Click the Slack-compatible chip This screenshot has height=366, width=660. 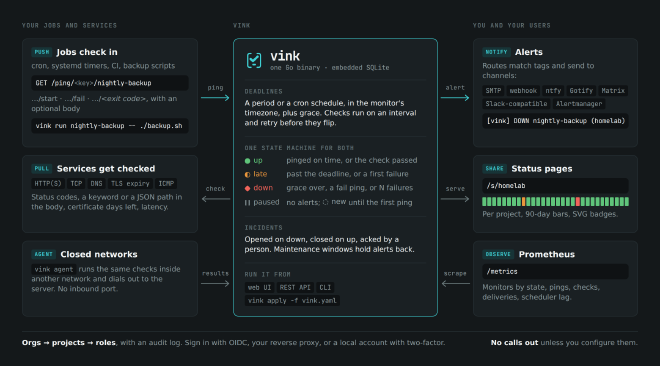[x=516, y=104]
